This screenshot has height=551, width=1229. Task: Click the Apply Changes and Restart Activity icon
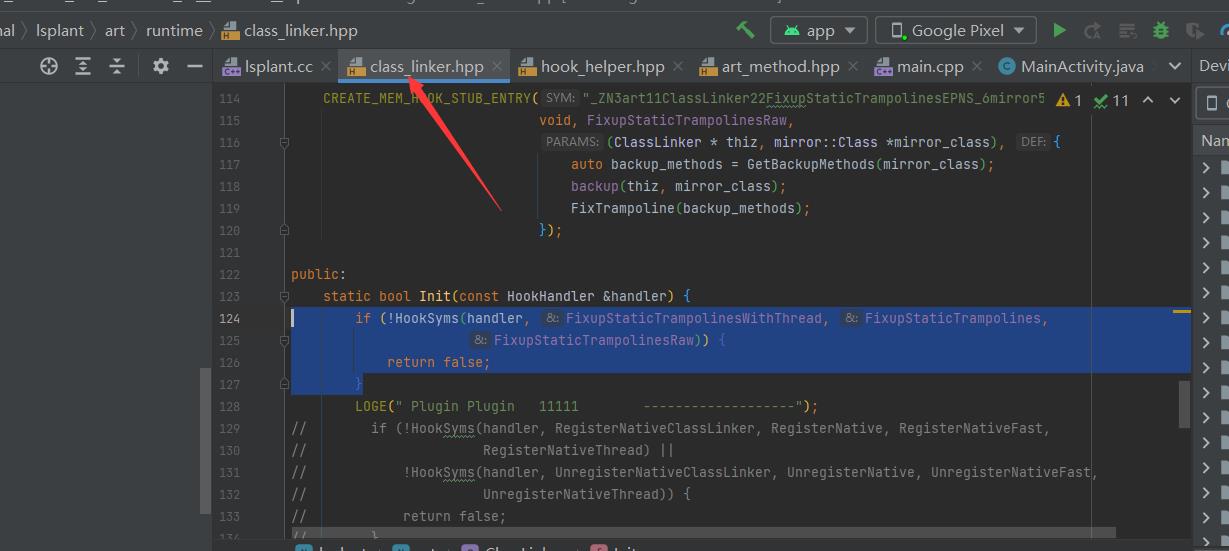(x=1093, y=30)
